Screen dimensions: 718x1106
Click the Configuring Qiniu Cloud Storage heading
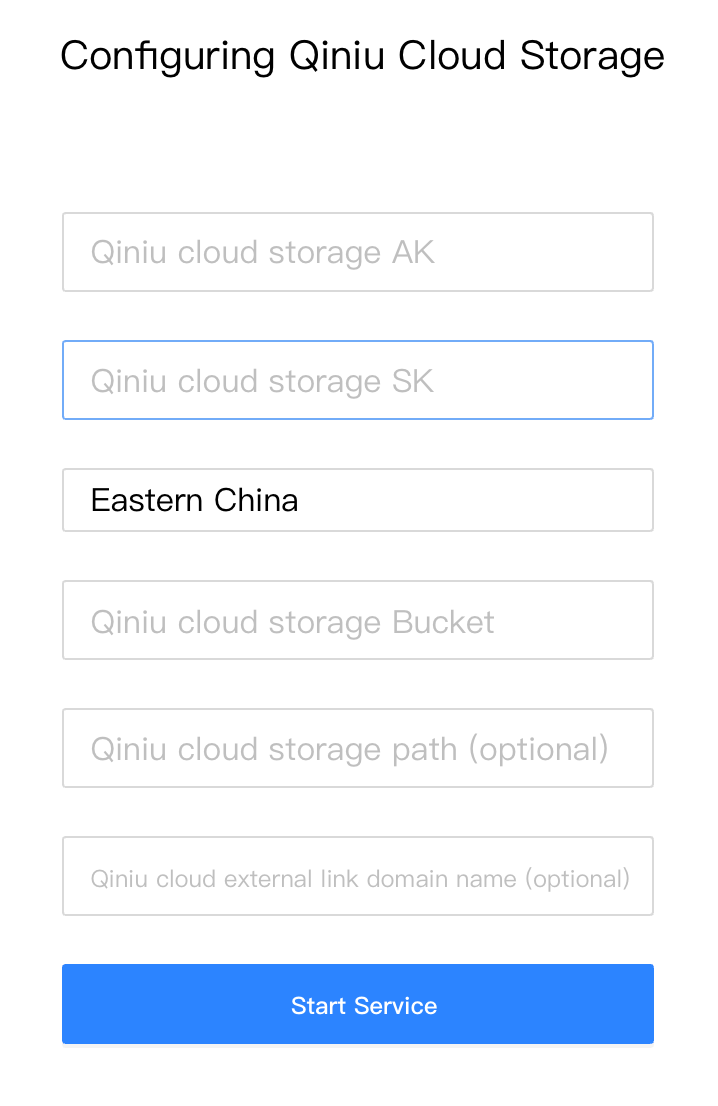(362, 56)
